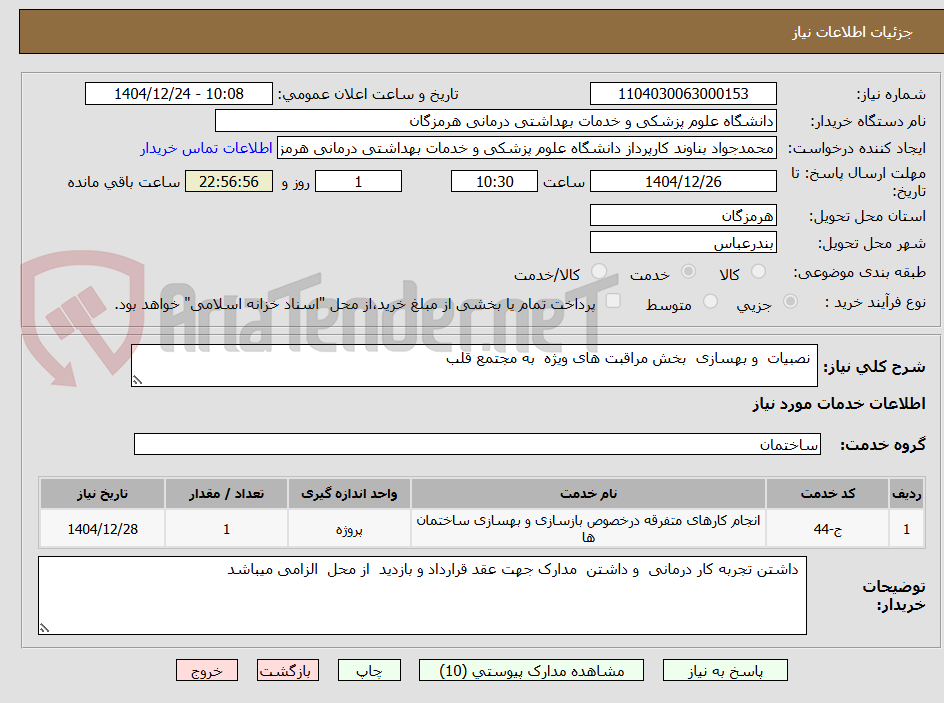Viewport: 944px width, 703px height.
Task: Click the جزئیات اطلاعات نیاز page header
Action: click(x=852, y=32)
